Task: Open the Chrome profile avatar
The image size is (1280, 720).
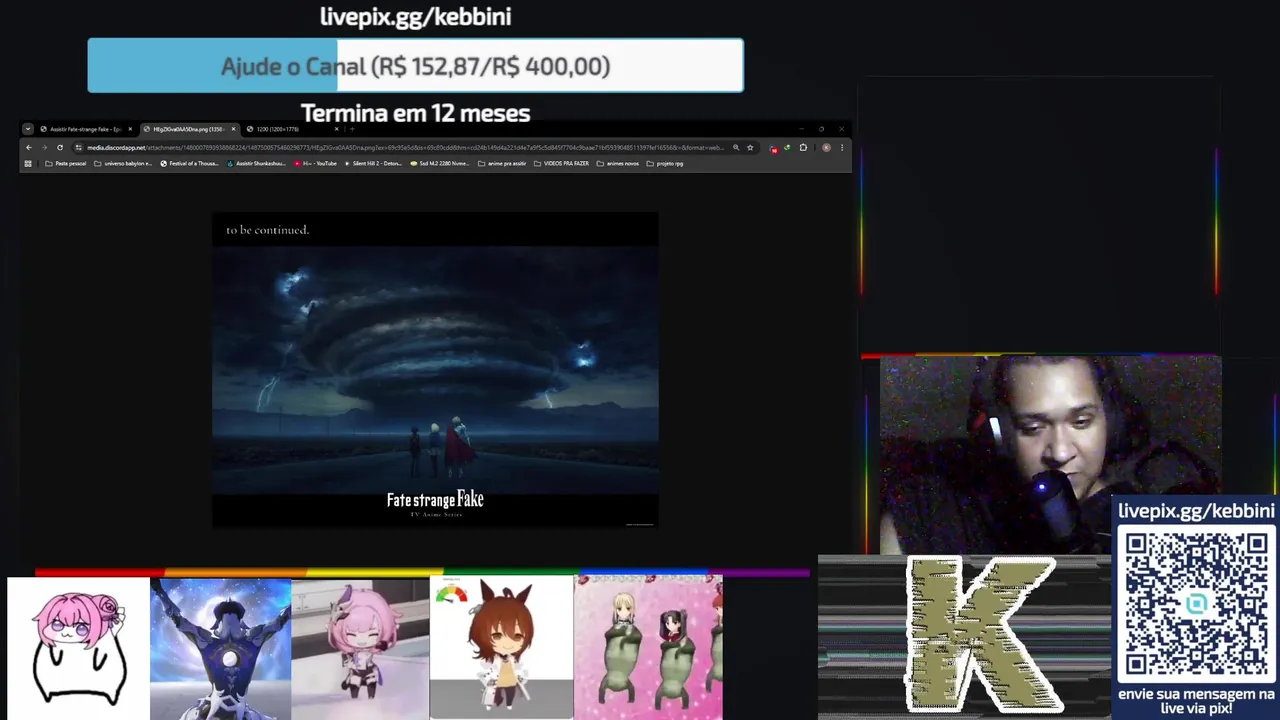Action: click(826, 147)
